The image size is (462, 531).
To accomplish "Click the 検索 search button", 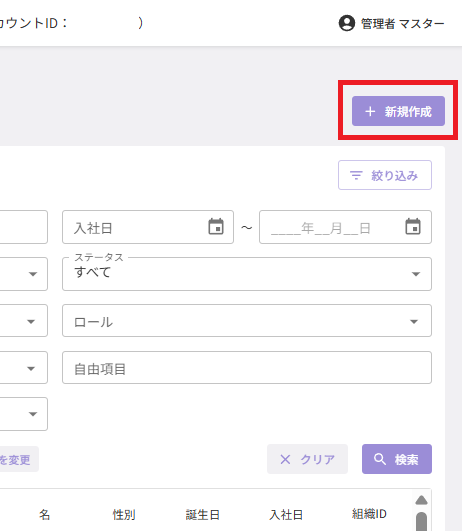I will (x=397, y=459).
